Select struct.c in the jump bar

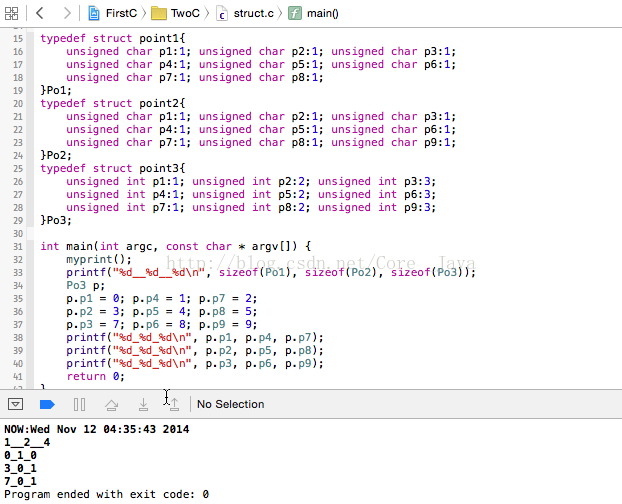(253, 13)
